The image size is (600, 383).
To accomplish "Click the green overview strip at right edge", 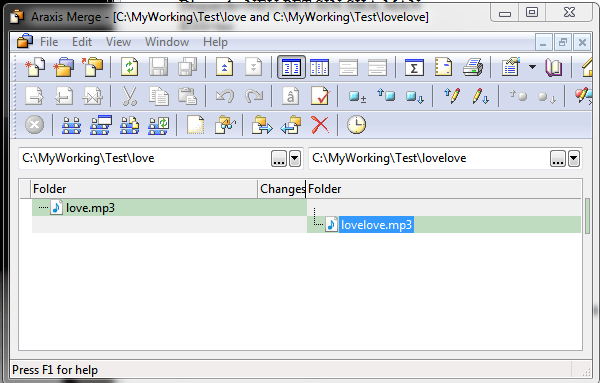I will coord(588,215).
